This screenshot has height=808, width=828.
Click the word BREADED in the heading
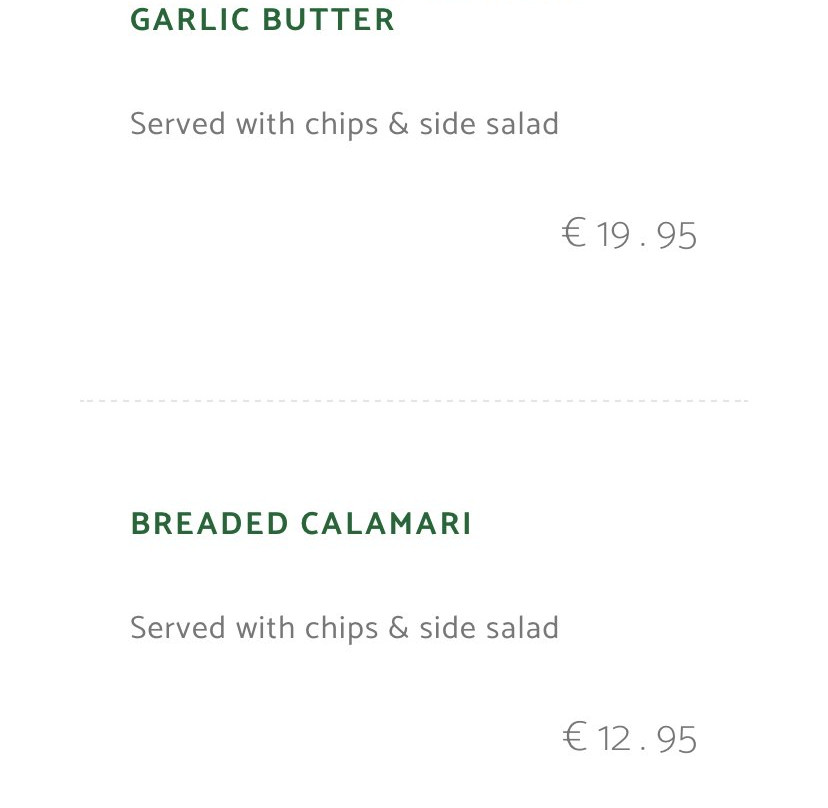(x=209, y=523)
